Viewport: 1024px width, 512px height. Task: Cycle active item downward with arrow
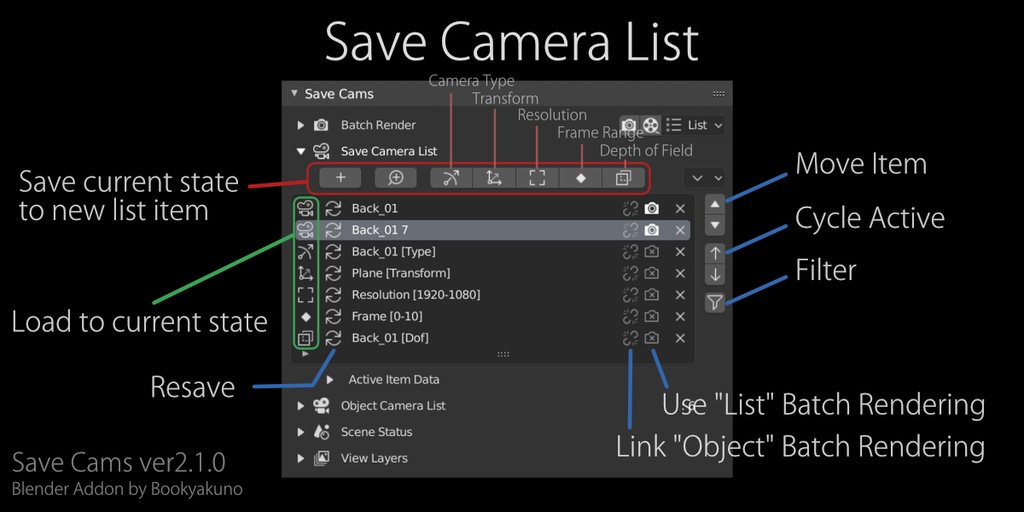715,275
